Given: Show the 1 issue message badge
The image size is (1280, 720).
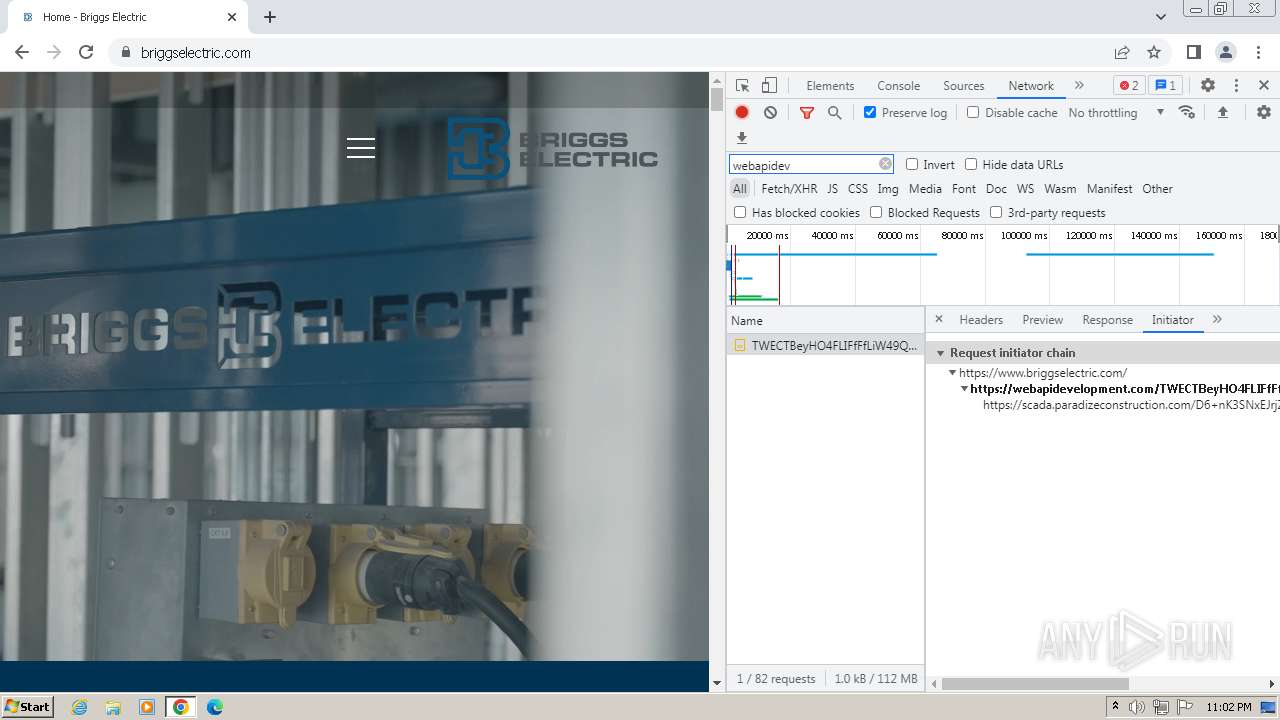Looking at the screenshot, I should (1164, 85).
